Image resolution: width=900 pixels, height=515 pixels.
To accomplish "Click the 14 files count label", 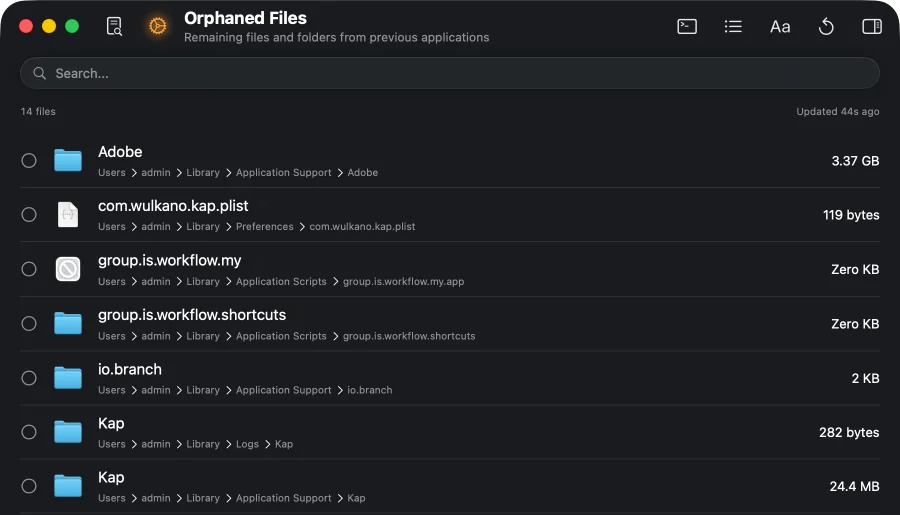I will click(38, 111).
